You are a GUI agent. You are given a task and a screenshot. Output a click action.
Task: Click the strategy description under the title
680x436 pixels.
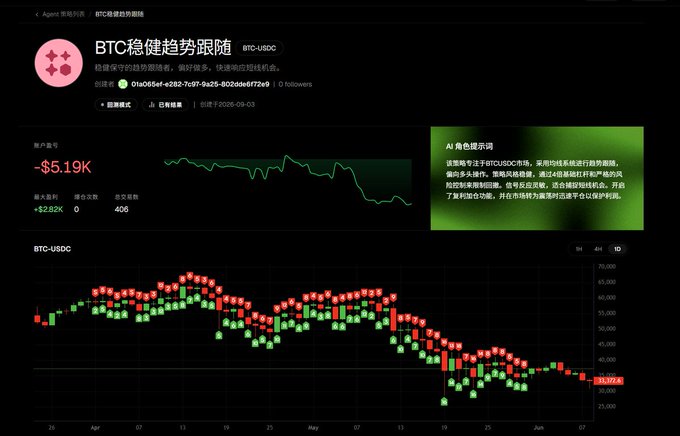[188, 68]
